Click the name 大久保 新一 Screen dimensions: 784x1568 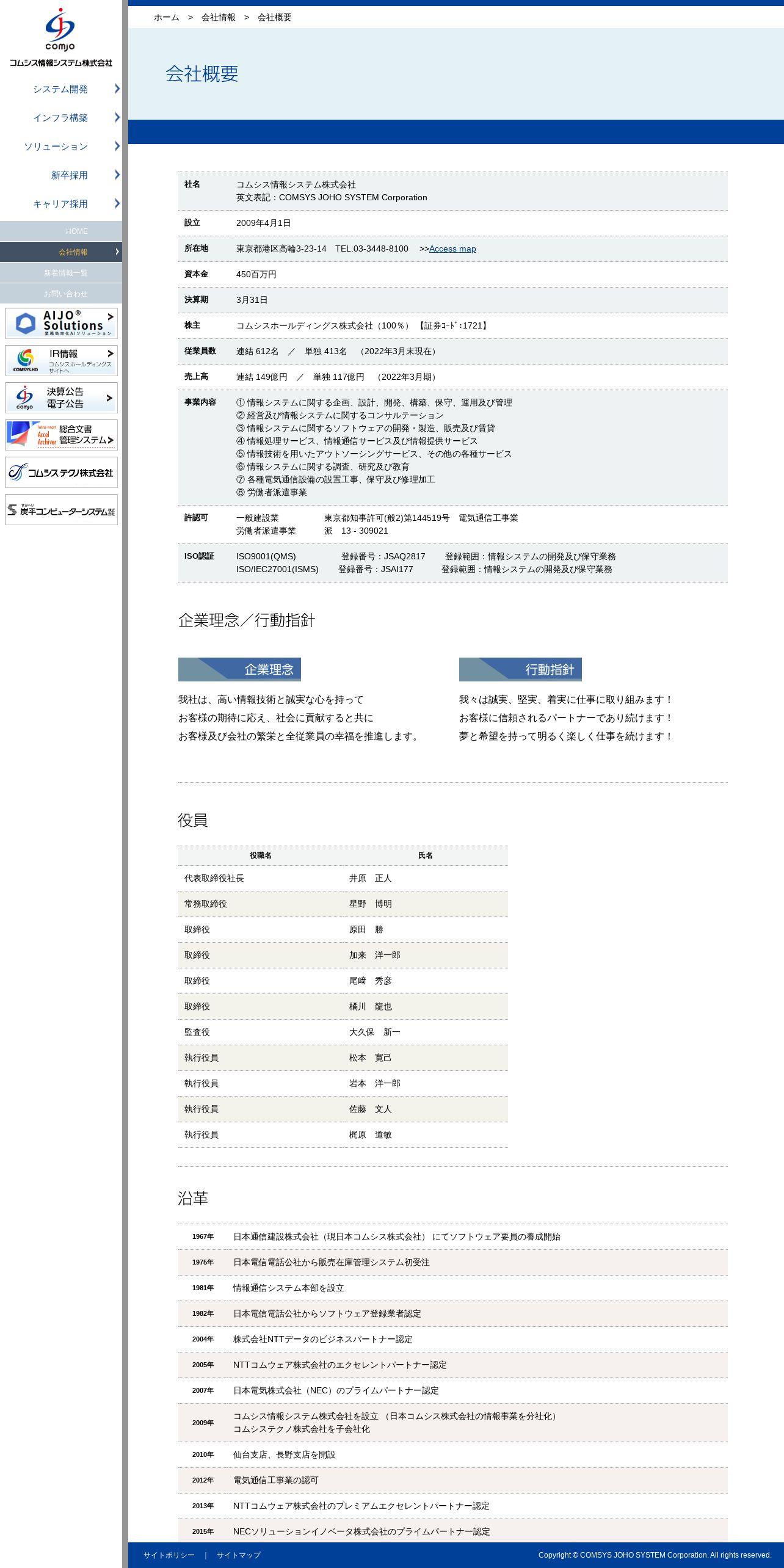[x=374, y=1032]
